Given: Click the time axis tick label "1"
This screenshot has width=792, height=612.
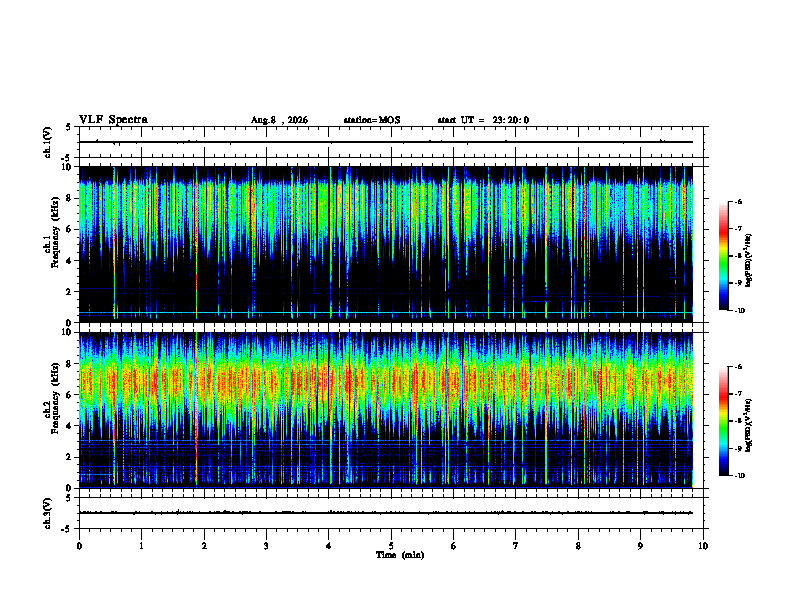Looking at the screenshot, I should (141, 546).
